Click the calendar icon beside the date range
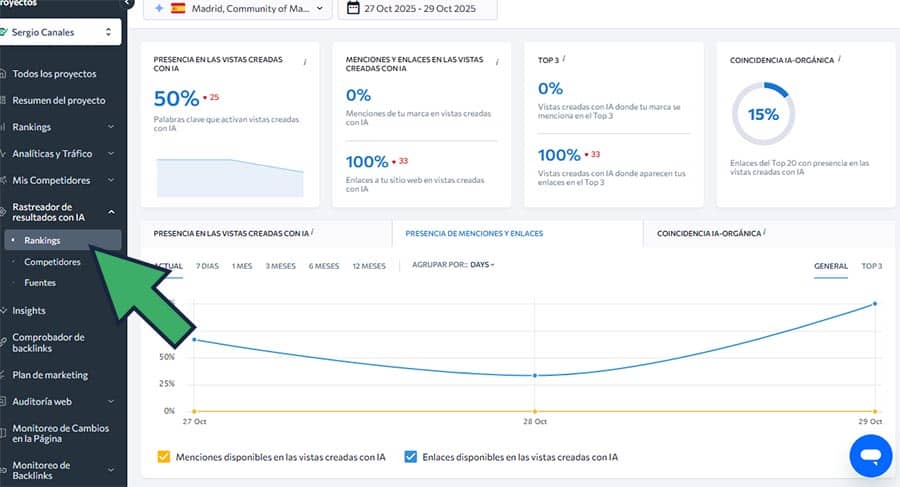Viewport: 900px width, 487px height. 354,8
